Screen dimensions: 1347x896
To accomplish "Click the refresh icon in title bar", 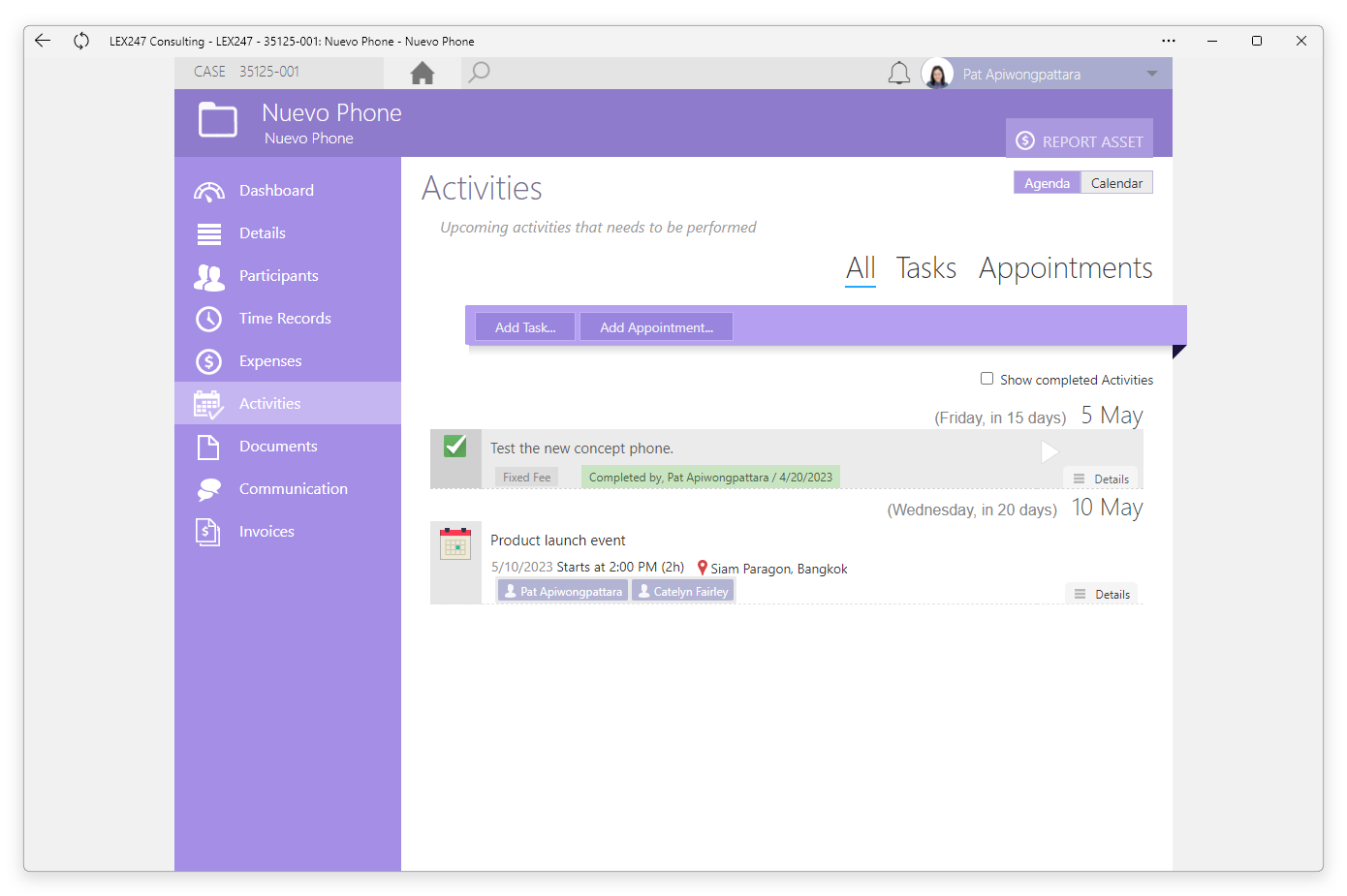I will 81,41.
